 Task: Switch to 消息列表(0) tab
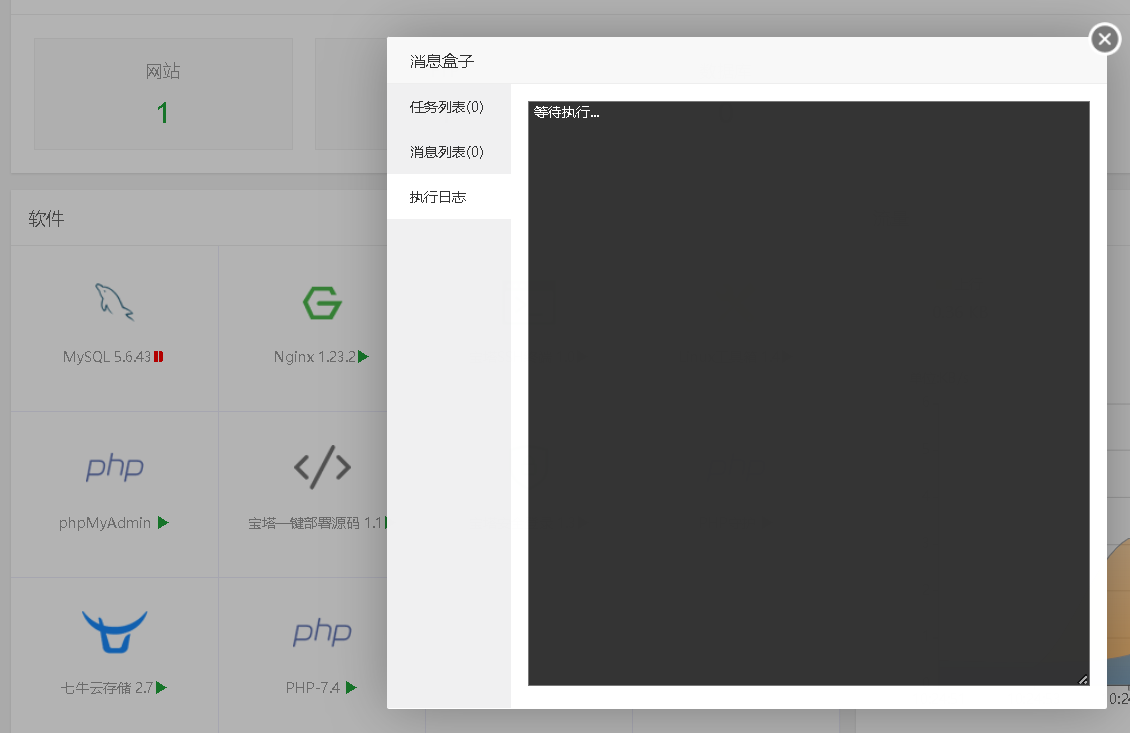click(x=449, y=152)
